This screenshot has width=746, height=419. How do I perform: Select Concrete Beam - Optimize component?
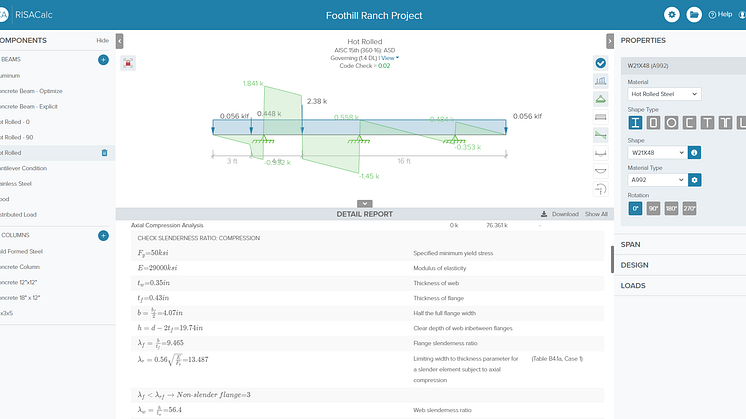coord(30,91)
